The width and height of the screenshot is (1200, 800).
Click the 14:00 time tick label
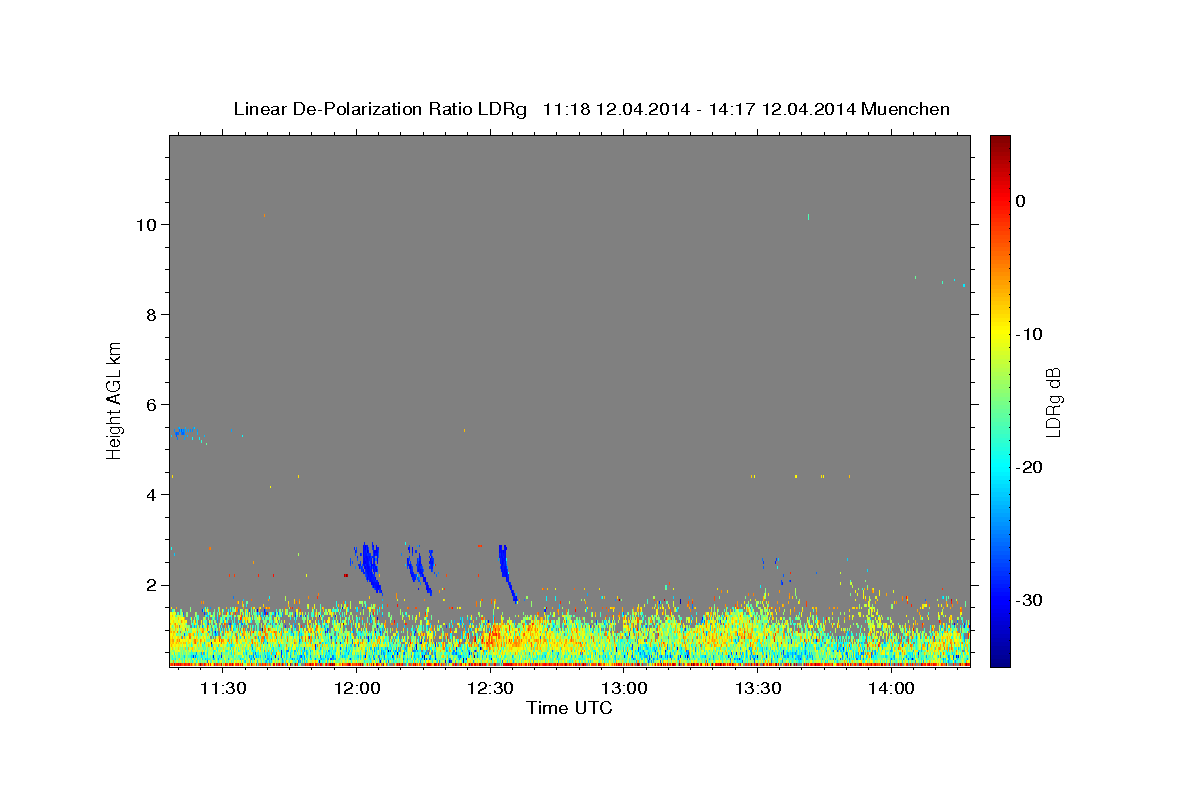point(890,688)
